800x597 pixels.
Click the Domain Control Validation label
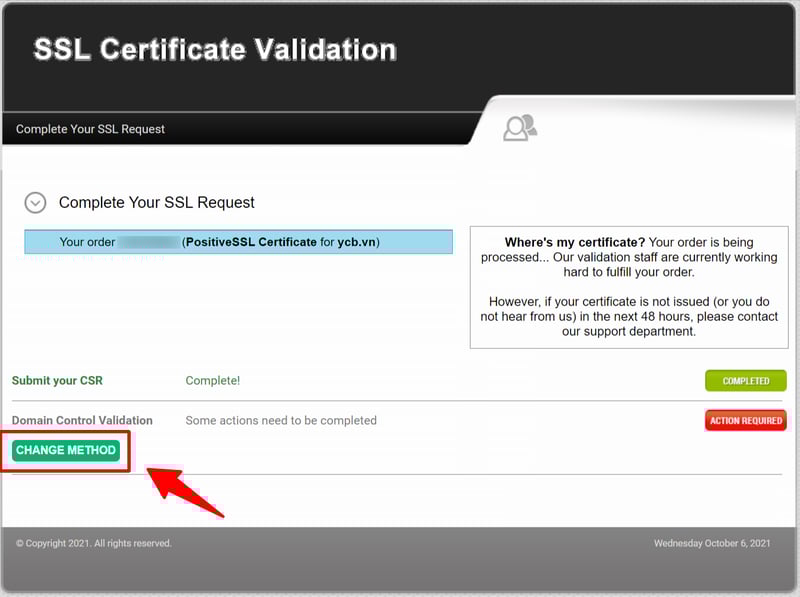pos(82,421)
